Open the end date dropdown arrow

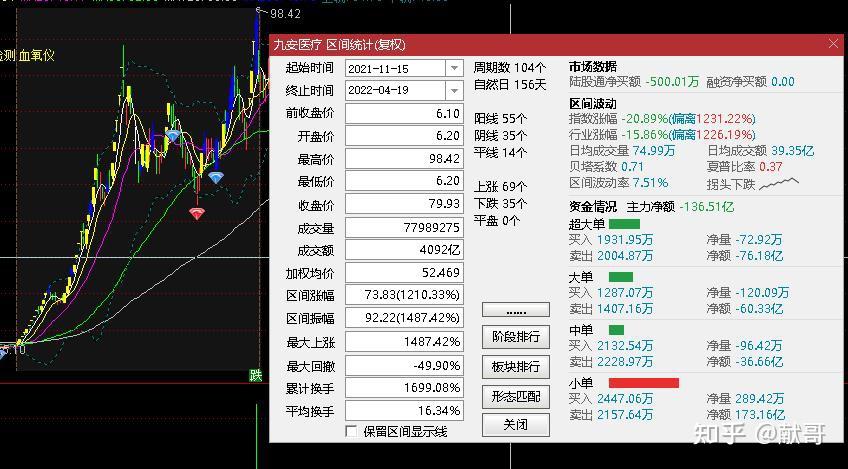(x=454, y=91)
